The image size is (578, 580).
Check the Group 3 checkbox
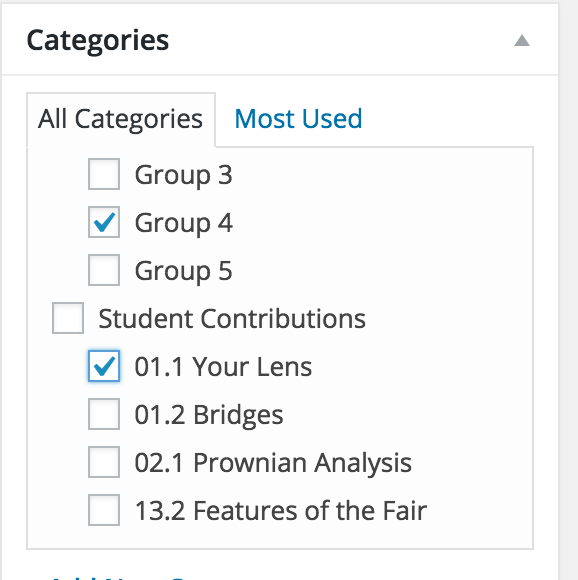coord(104,174)
